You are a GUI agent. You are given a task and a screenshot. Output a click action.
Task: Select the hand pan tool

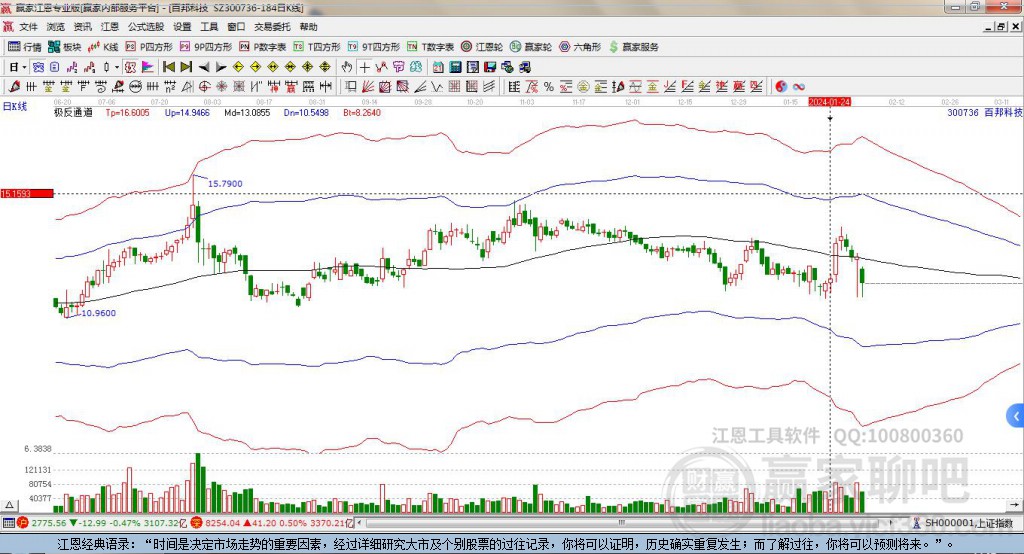point(347,67)
